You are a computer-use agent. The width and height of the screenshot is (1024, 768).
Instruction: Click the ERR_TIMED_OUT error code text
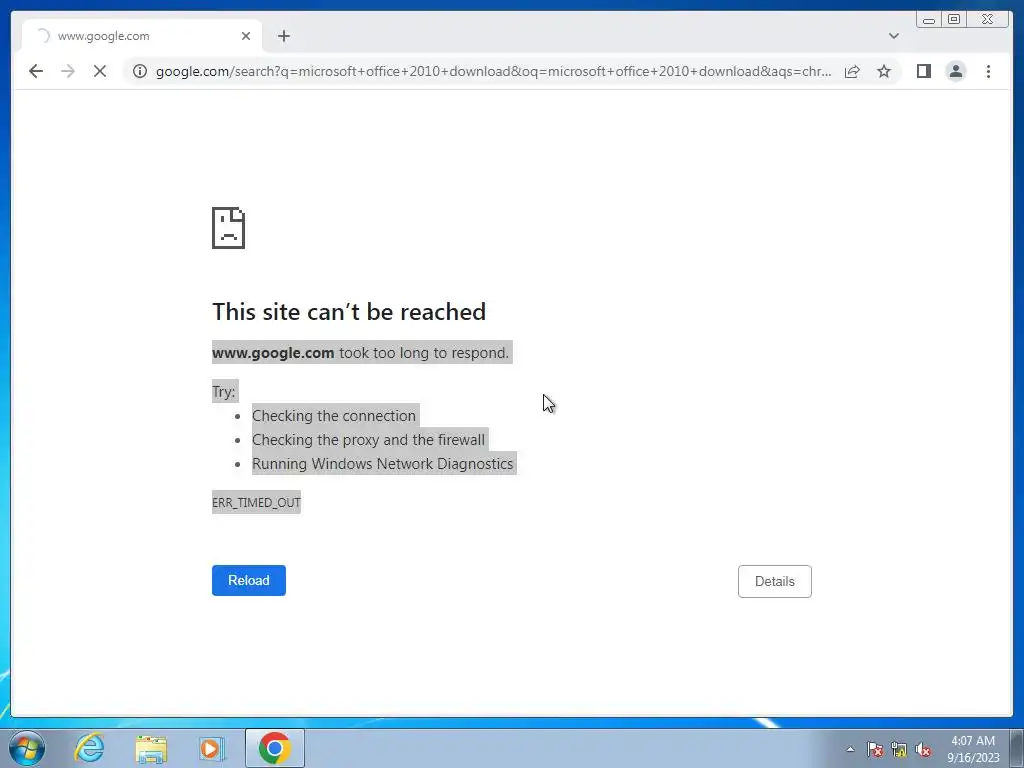pyautogui.click(x=256, y=502)
